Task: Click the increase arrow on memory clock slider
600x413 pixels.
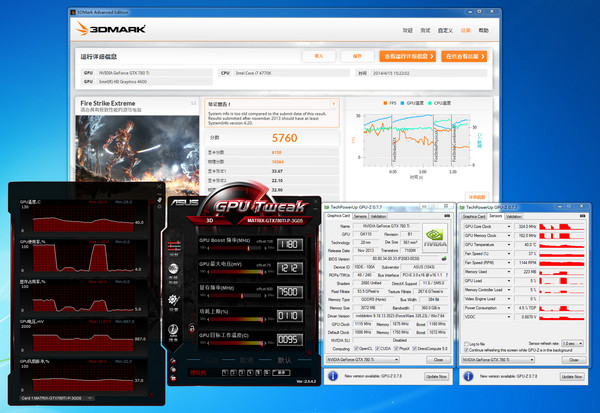Action: click(266, 296)
